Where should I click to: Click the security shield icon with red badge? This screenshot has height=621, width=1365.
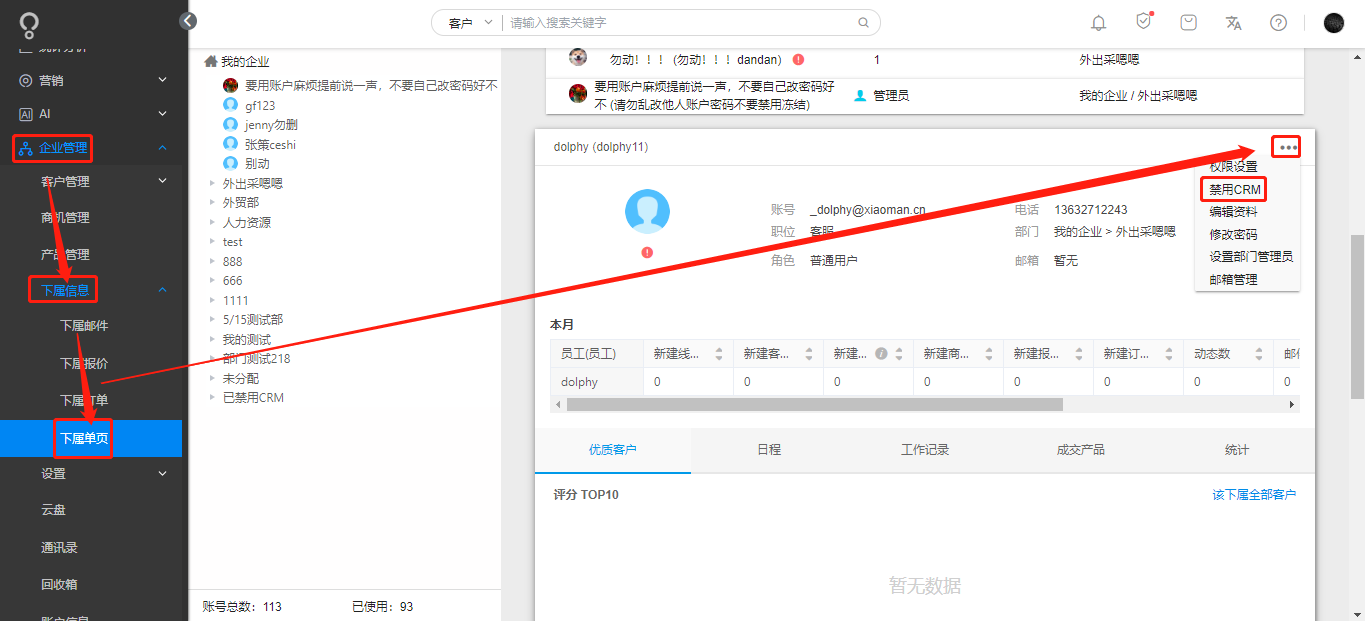coord(1143,21)
